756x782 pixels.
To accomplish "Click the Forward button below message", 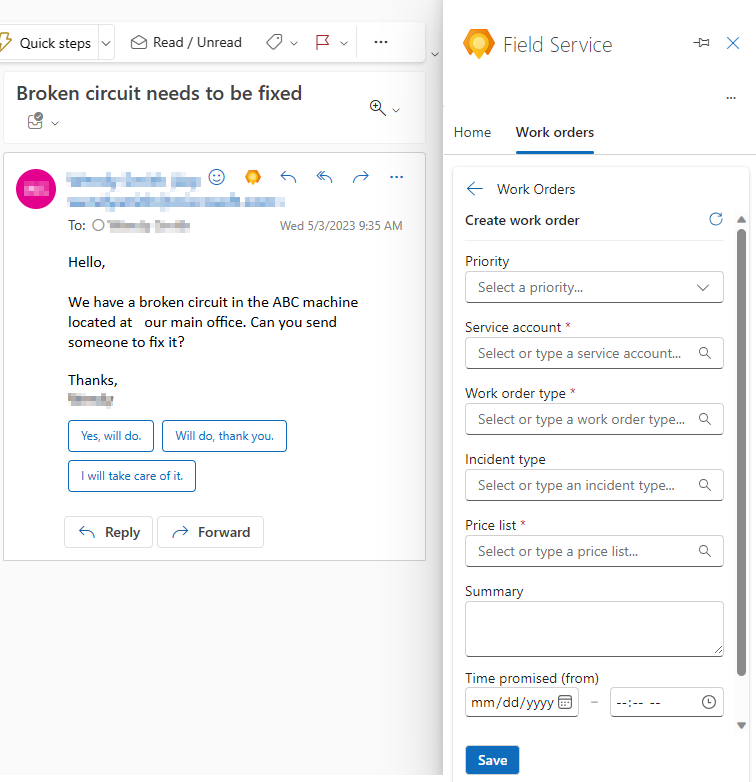I will pyautogui.click(x=210, y=532).
